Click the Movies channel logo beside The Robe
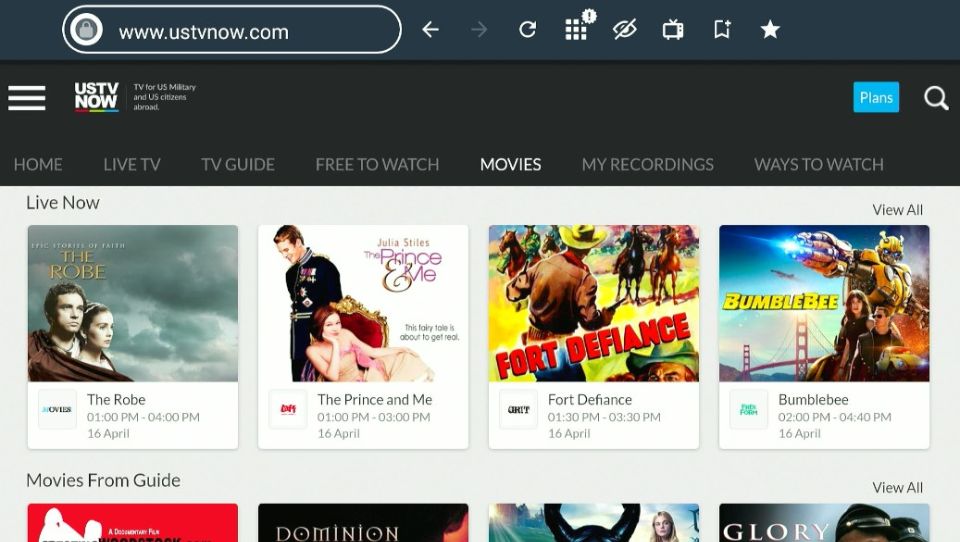This screenshot has width=960, height=542. [x=58, y=409]
